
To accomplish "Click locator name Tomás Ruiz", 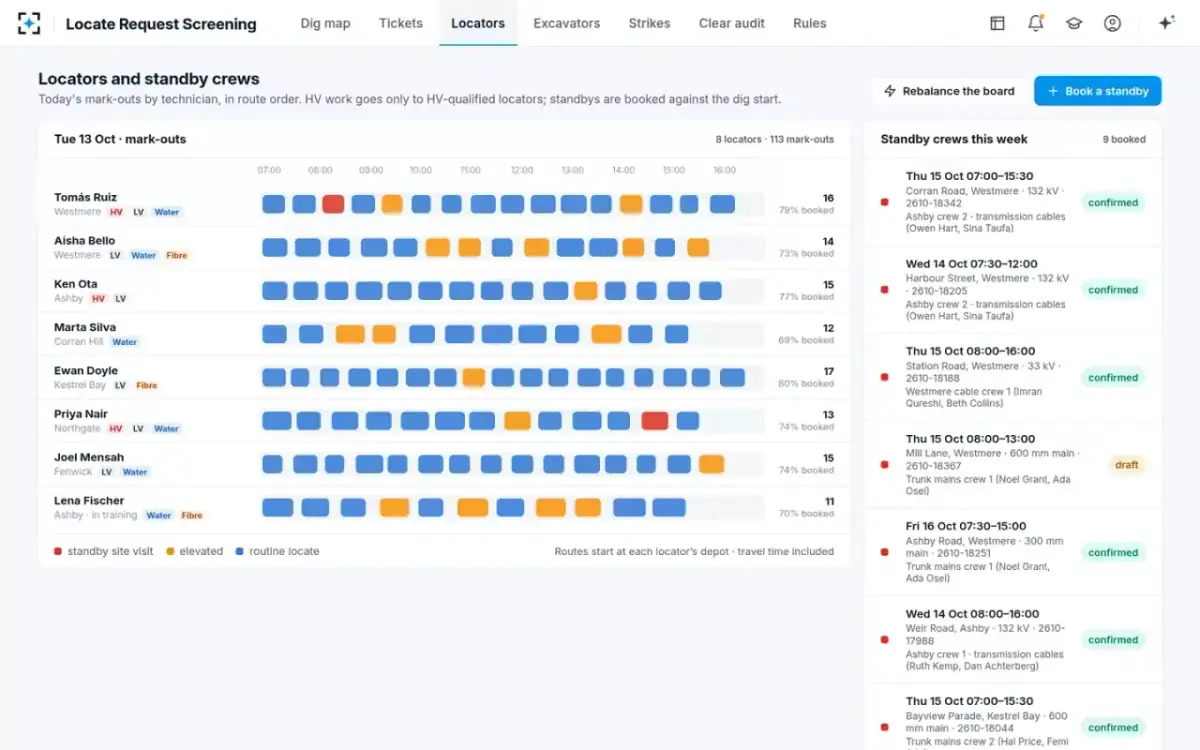I will tap(85, 198).
